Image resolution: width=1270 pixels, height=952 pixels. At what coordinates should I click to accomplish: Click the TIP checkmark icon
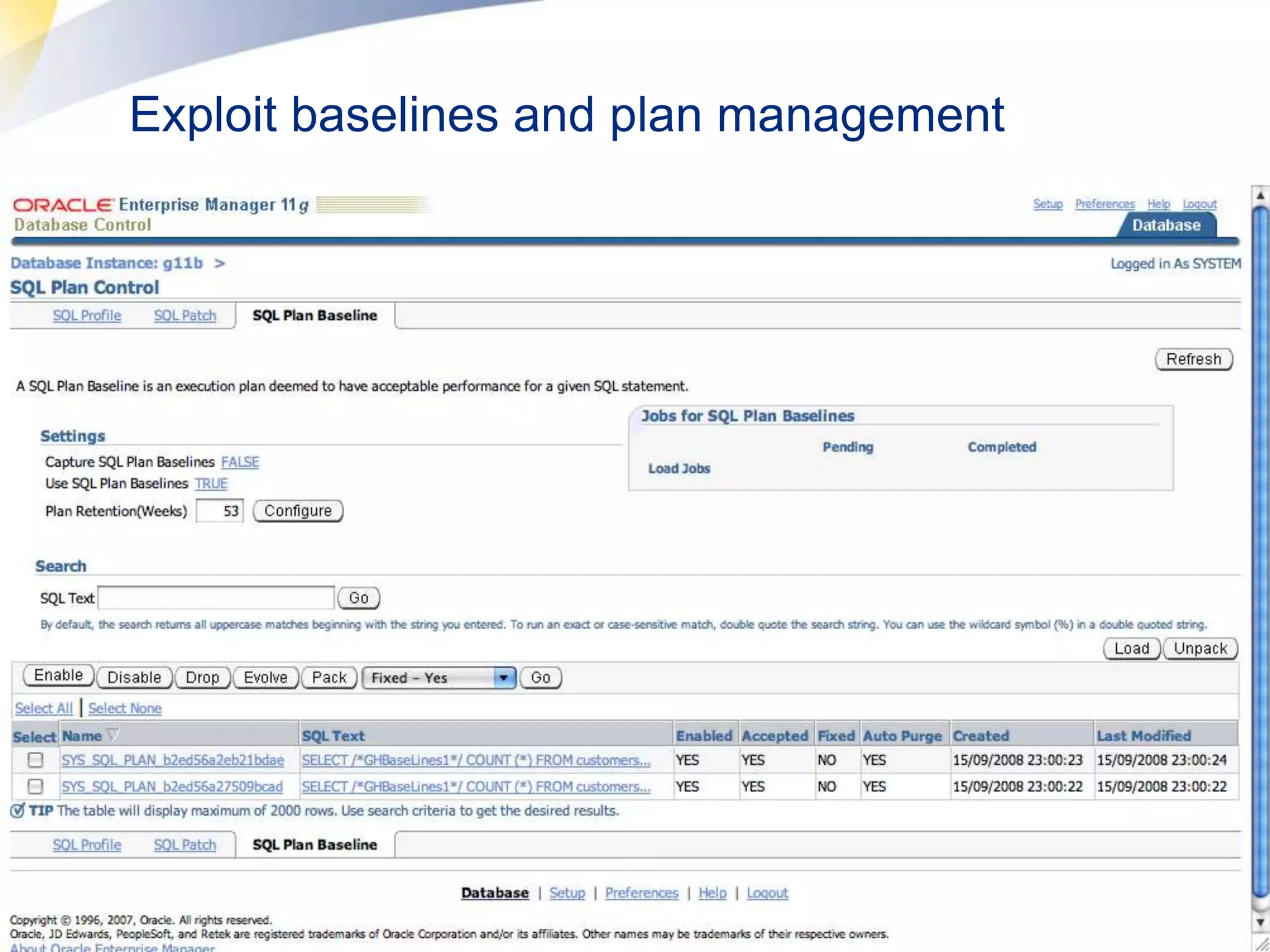coord(17,810)
